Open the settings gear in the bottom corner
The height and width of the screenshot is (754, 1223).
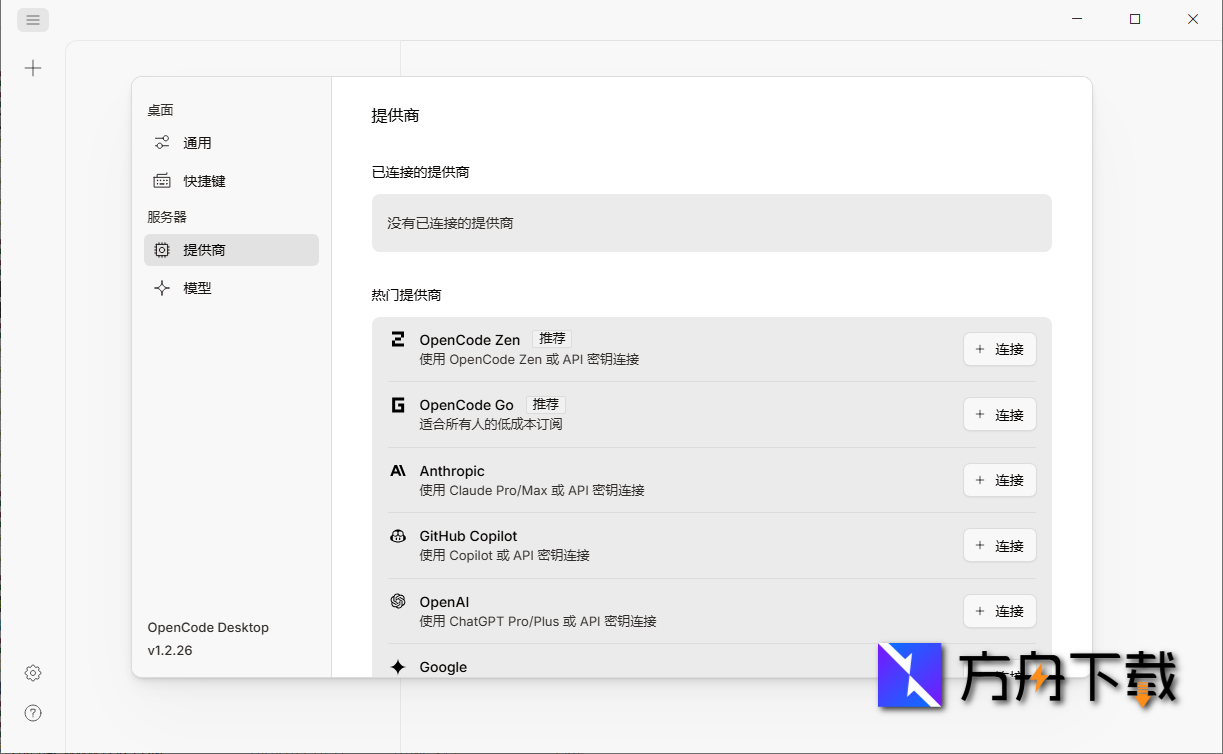pos(32,673)
